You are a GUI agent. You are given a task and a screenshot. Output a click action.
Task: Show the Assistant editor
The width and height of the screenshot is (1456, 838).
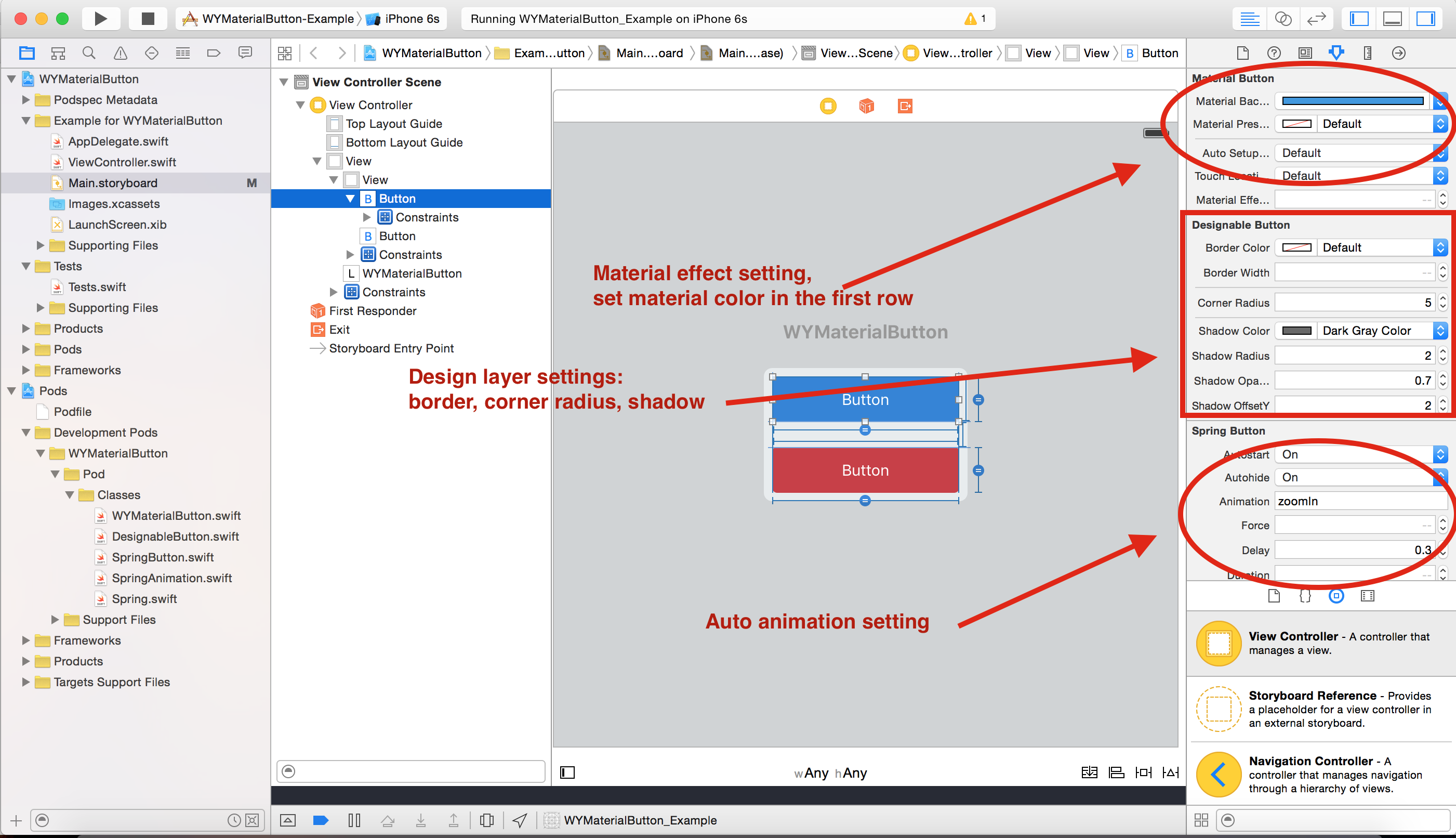pyautogui.click(x=1283, y=18)
